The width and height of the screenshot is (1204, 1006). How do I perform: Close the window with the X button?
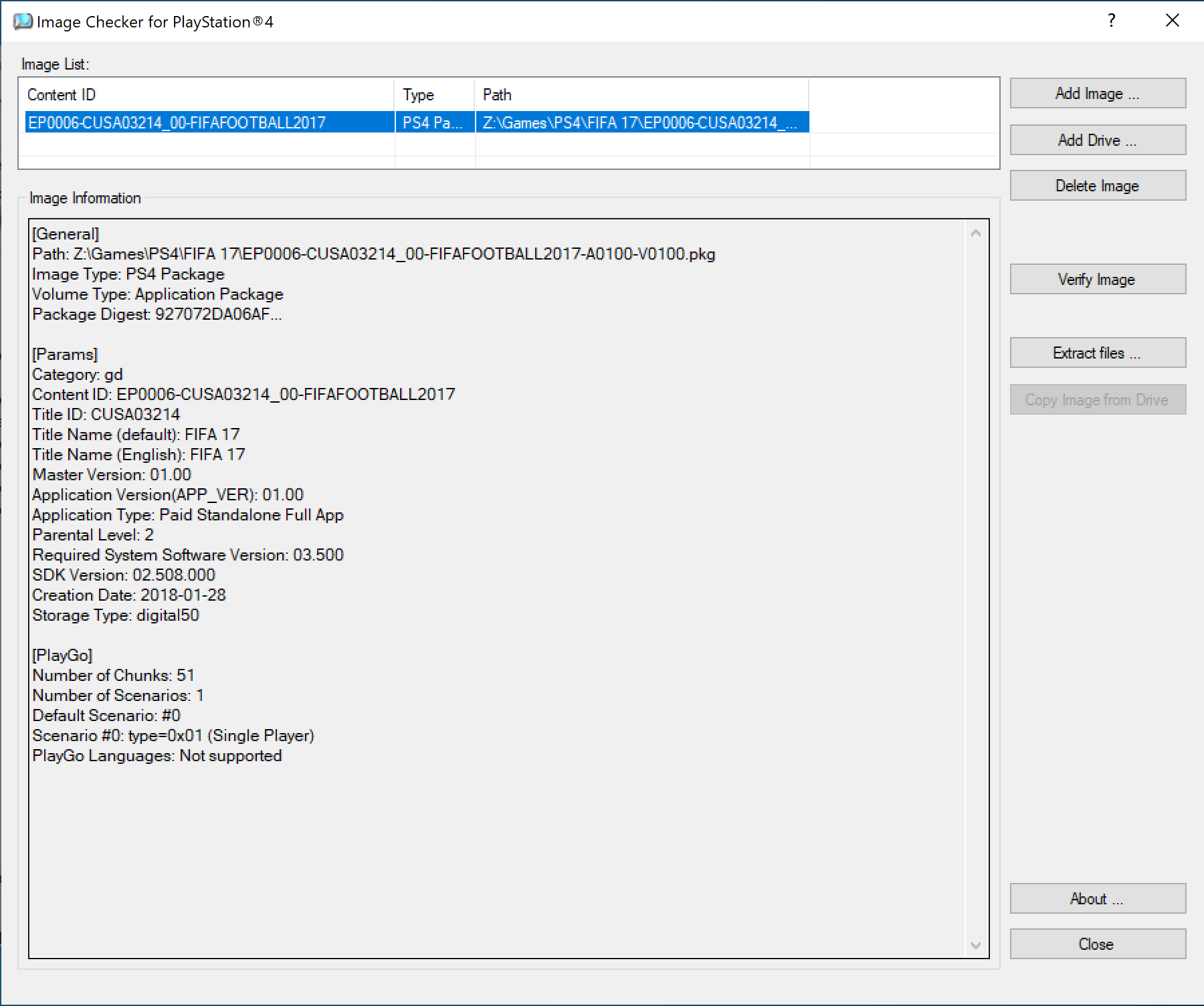click(1173, 21)
